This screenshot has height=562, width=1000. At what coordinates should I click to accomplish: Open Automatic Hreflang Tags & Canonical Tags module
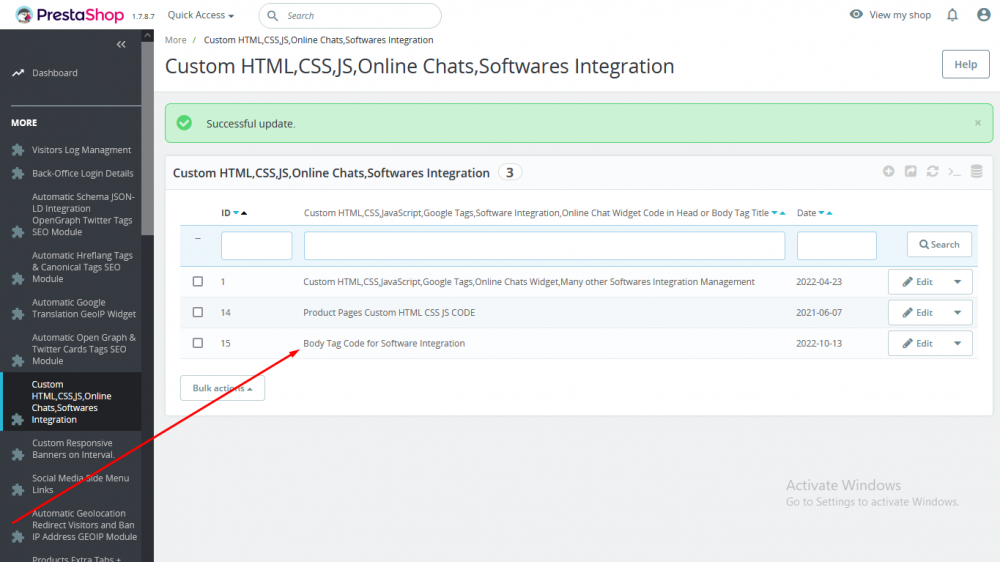82,267
